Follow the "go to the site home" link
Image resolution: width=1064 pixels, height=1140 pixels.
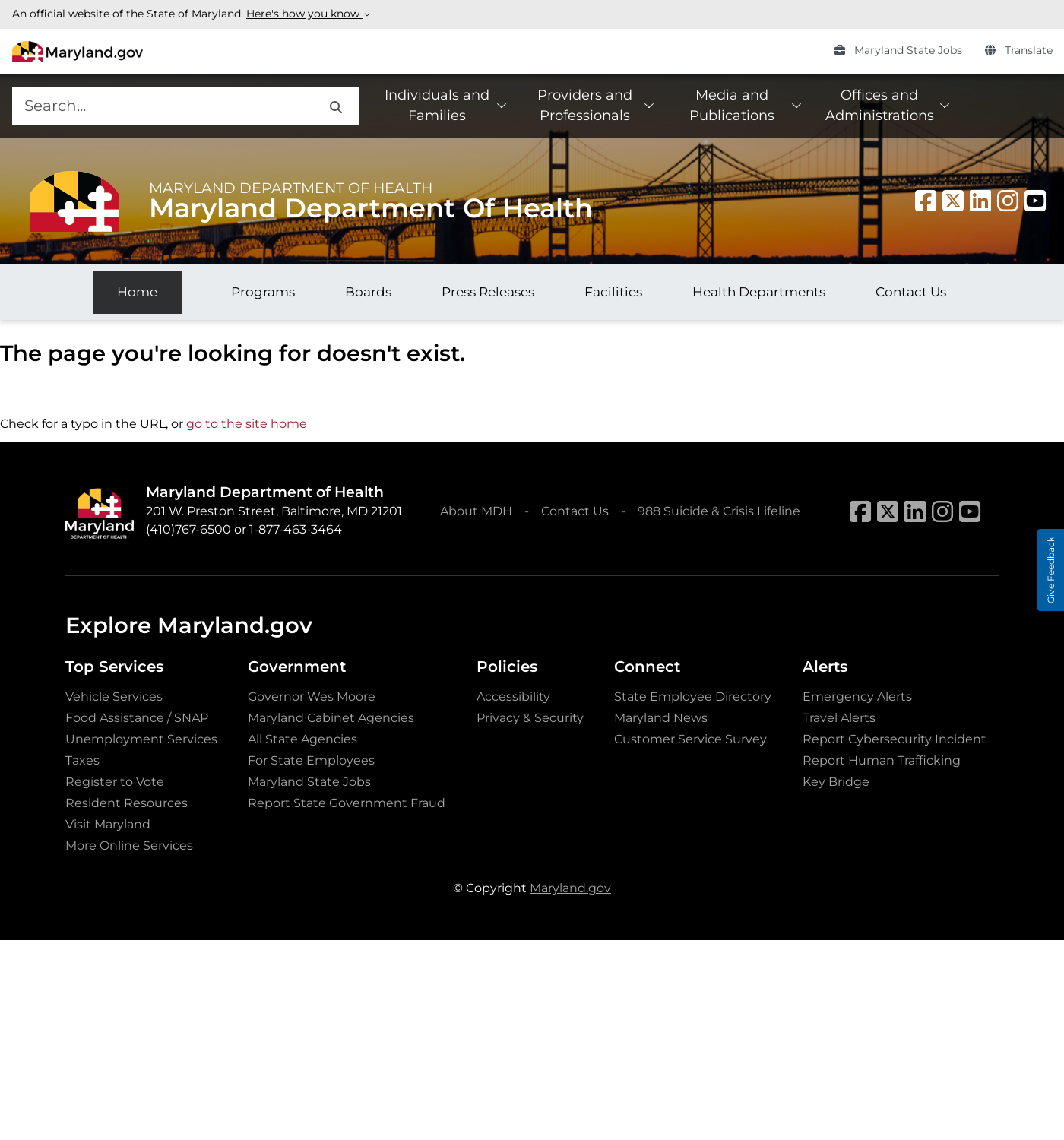coord(246,423)
